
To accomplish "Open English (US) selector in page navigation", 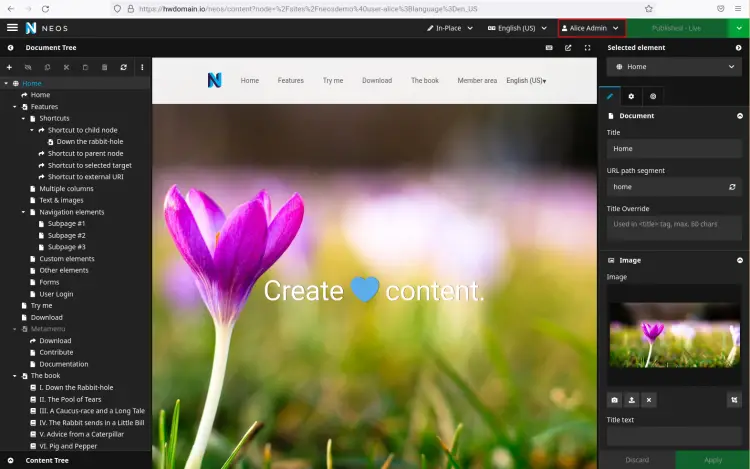I will [x=526, y=80].
